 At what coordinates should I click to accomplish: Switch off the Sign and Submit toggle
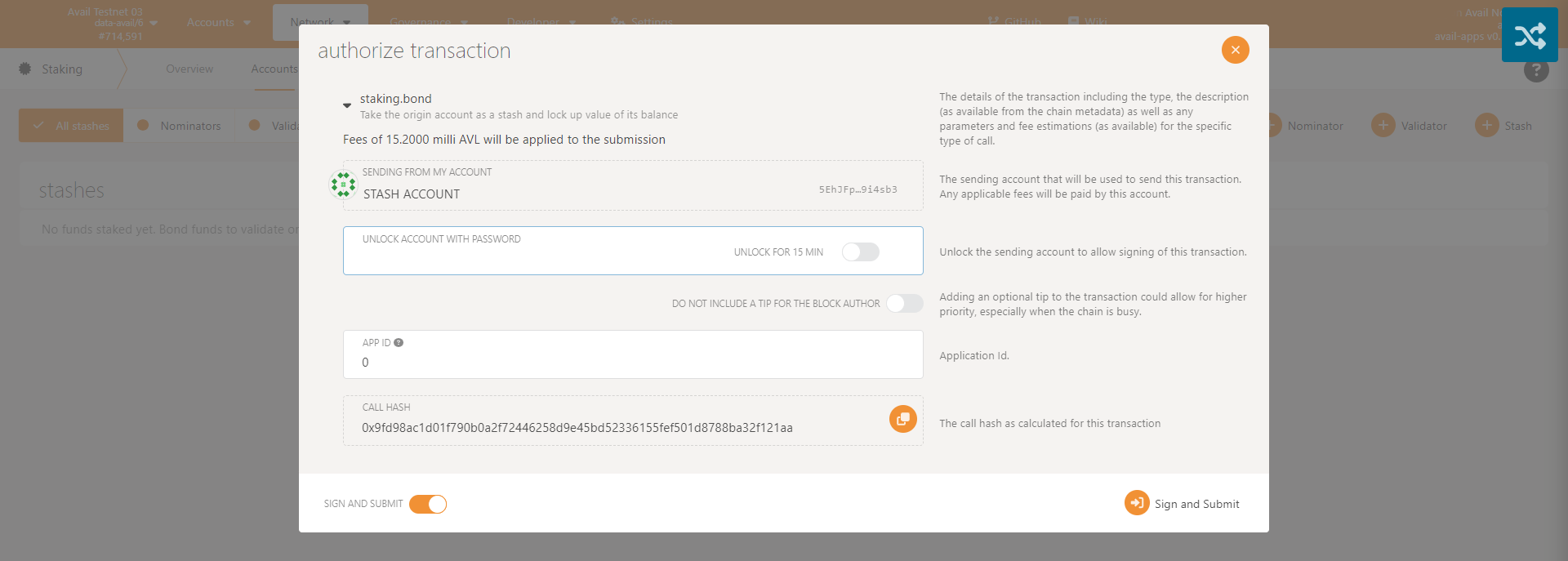coord(428,504)
